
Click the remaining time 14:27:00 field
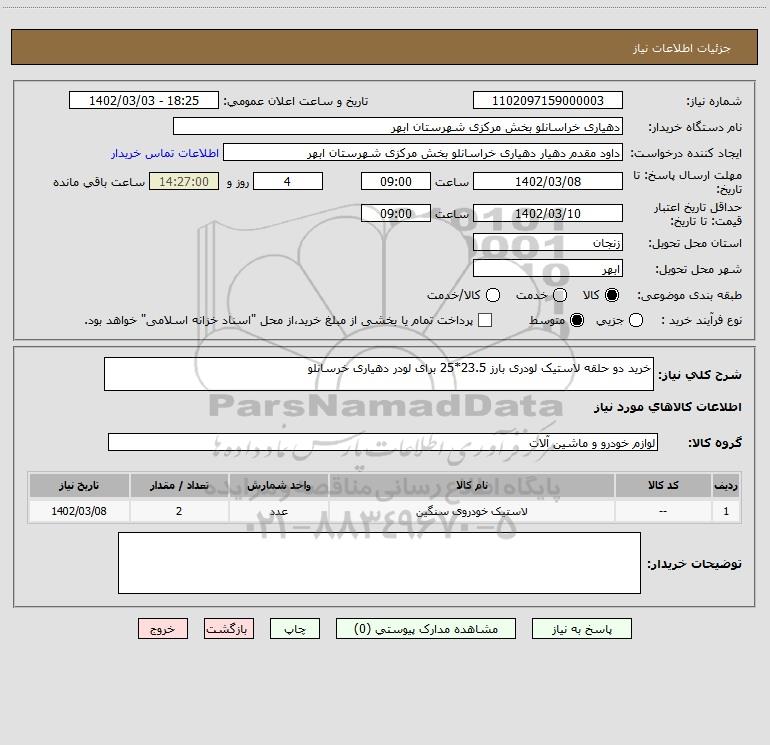pyautogui.click(x=184, y=181)
